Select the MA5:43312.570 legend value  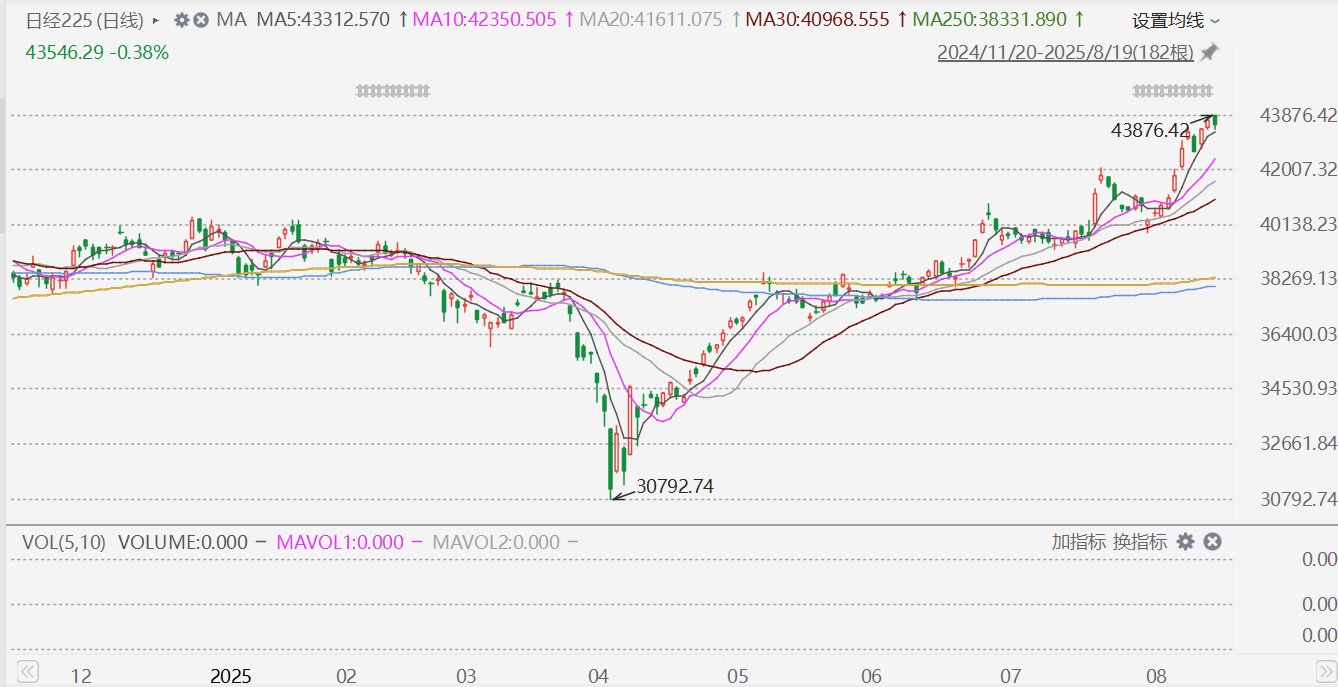[x=323, y=19]
